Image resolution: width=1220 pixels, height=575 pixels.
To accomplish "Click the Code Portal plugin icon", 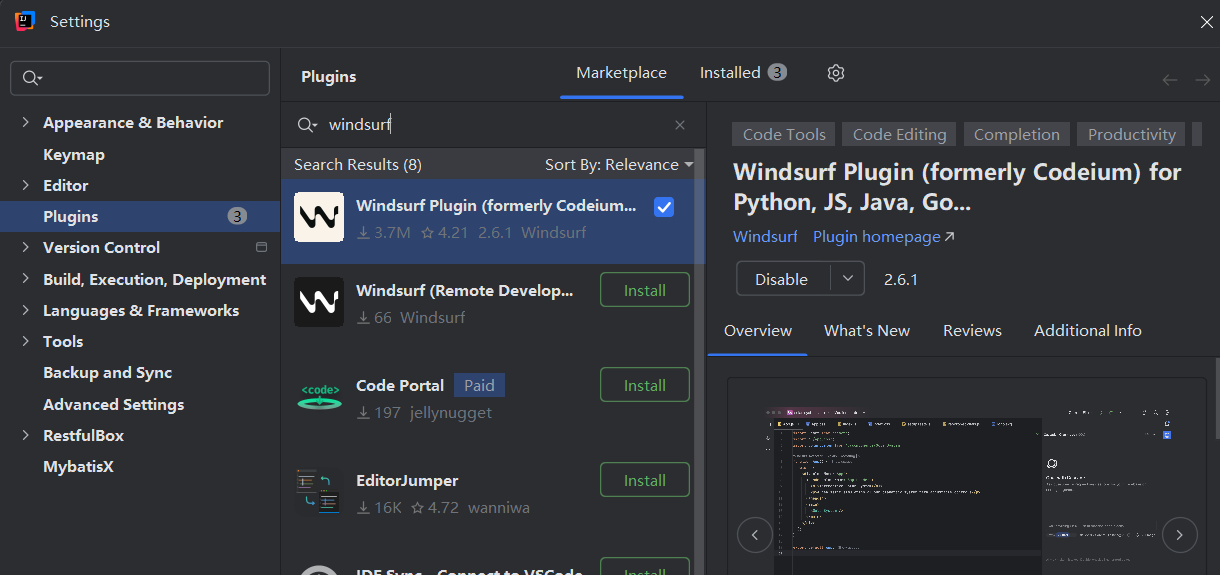I will (x=319, y=397).
